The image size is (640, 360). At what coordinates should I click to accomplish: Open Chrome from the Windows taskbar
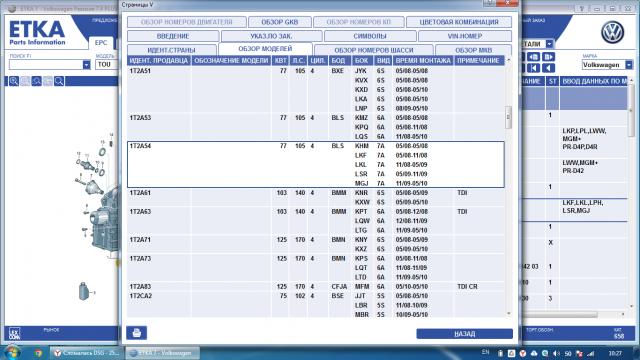38,353
